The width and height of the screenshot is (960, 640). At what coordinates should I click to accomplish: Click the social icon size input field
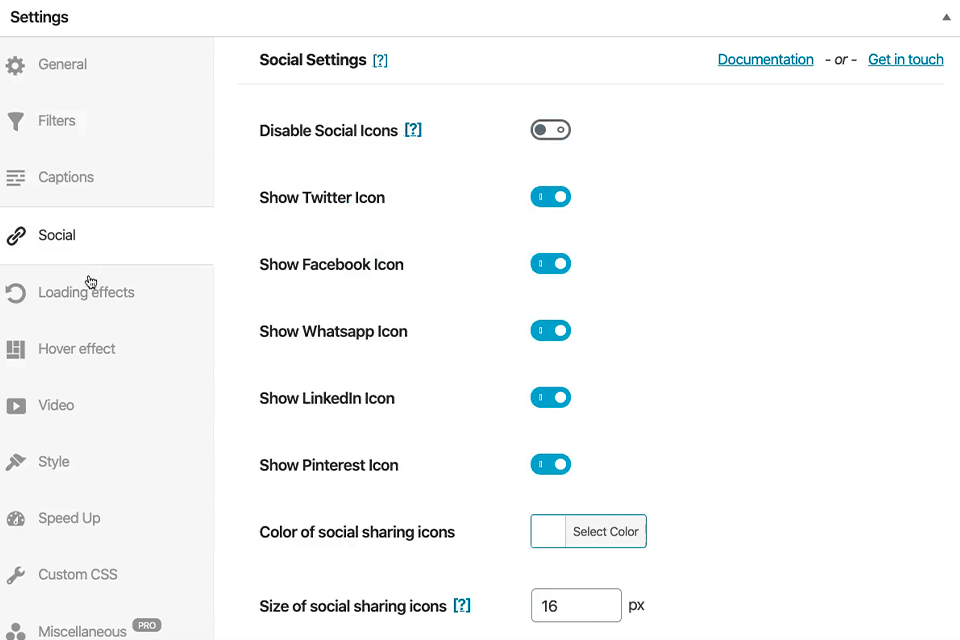point(576,605)
